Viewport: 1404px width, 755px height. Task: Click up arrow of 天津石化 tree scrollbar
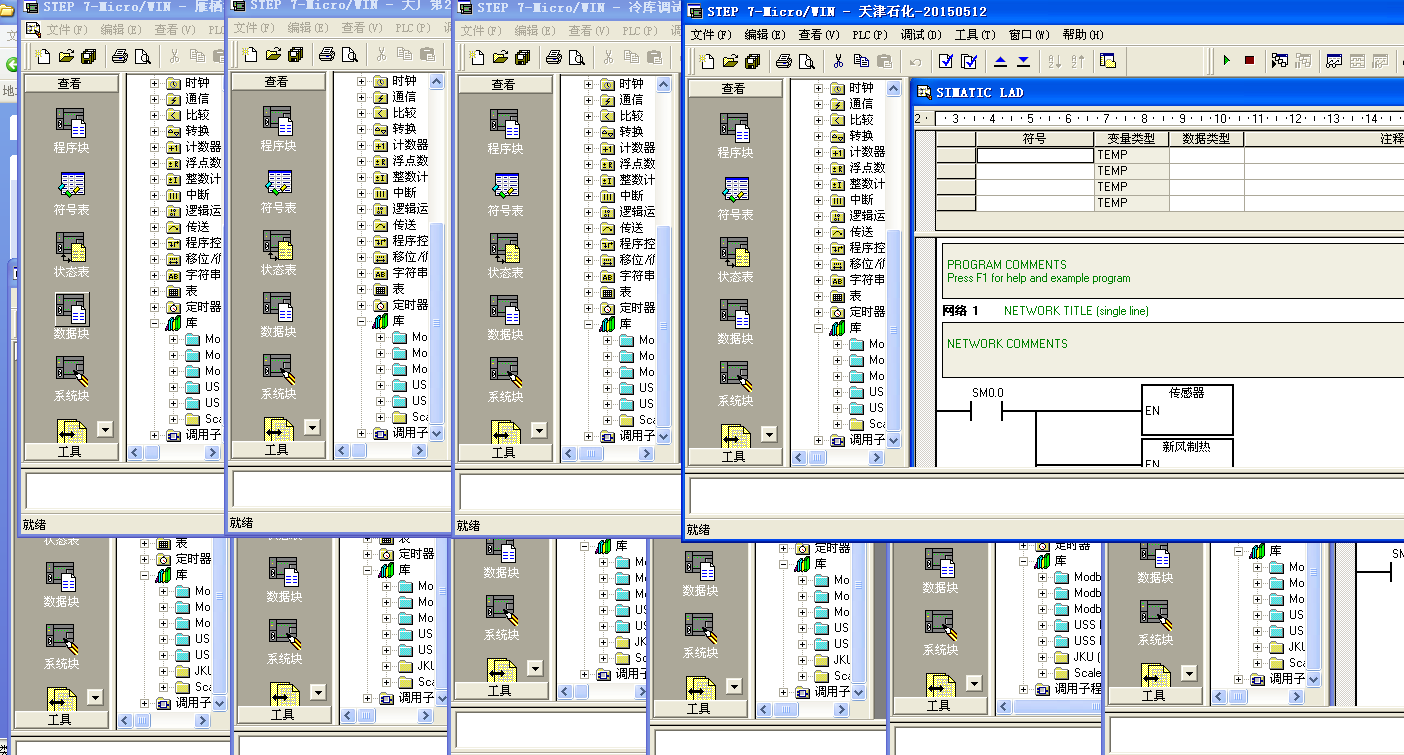[893, 89]
